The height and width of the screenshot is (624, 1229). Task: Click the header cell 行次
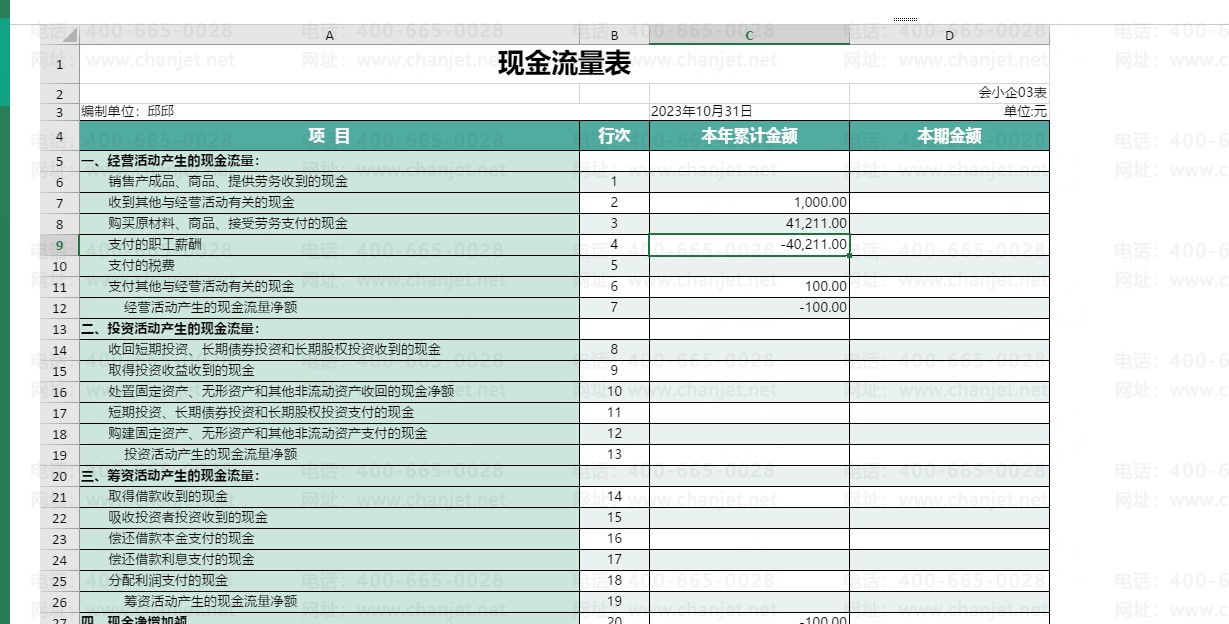pos(614,136)
